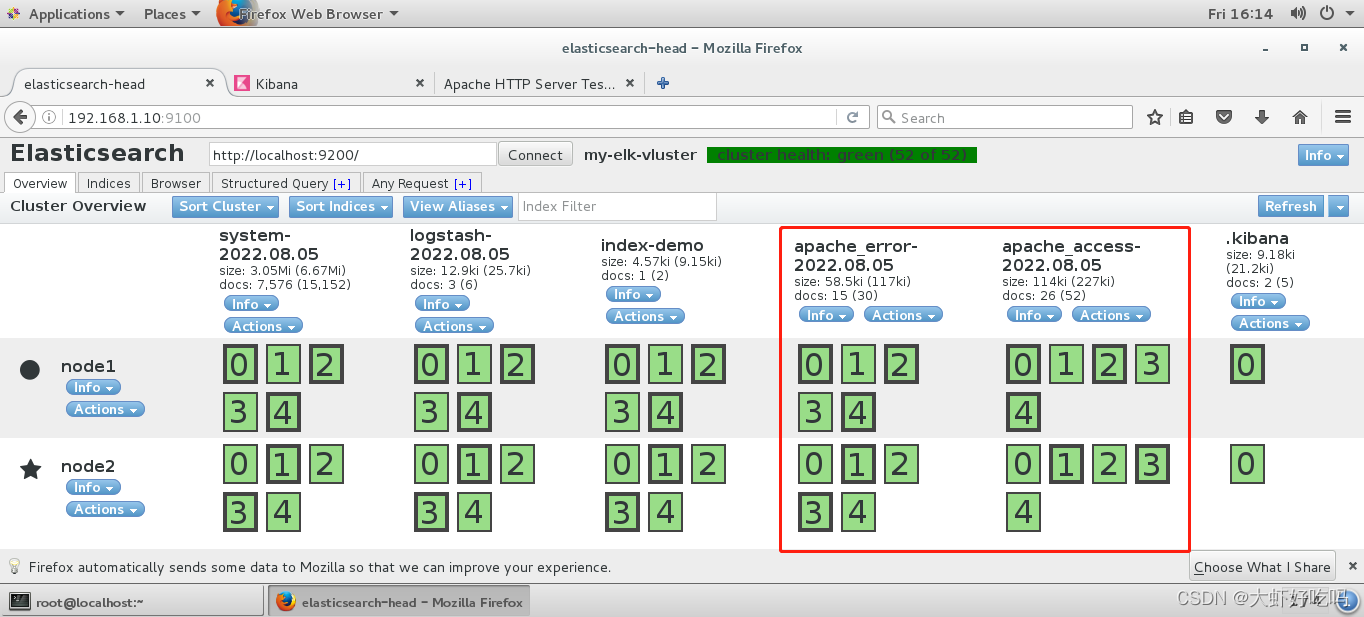The height and width of the screenshot is (617, 1364).
Task: Click the green cluster health indicator
Action: (841, 155)
